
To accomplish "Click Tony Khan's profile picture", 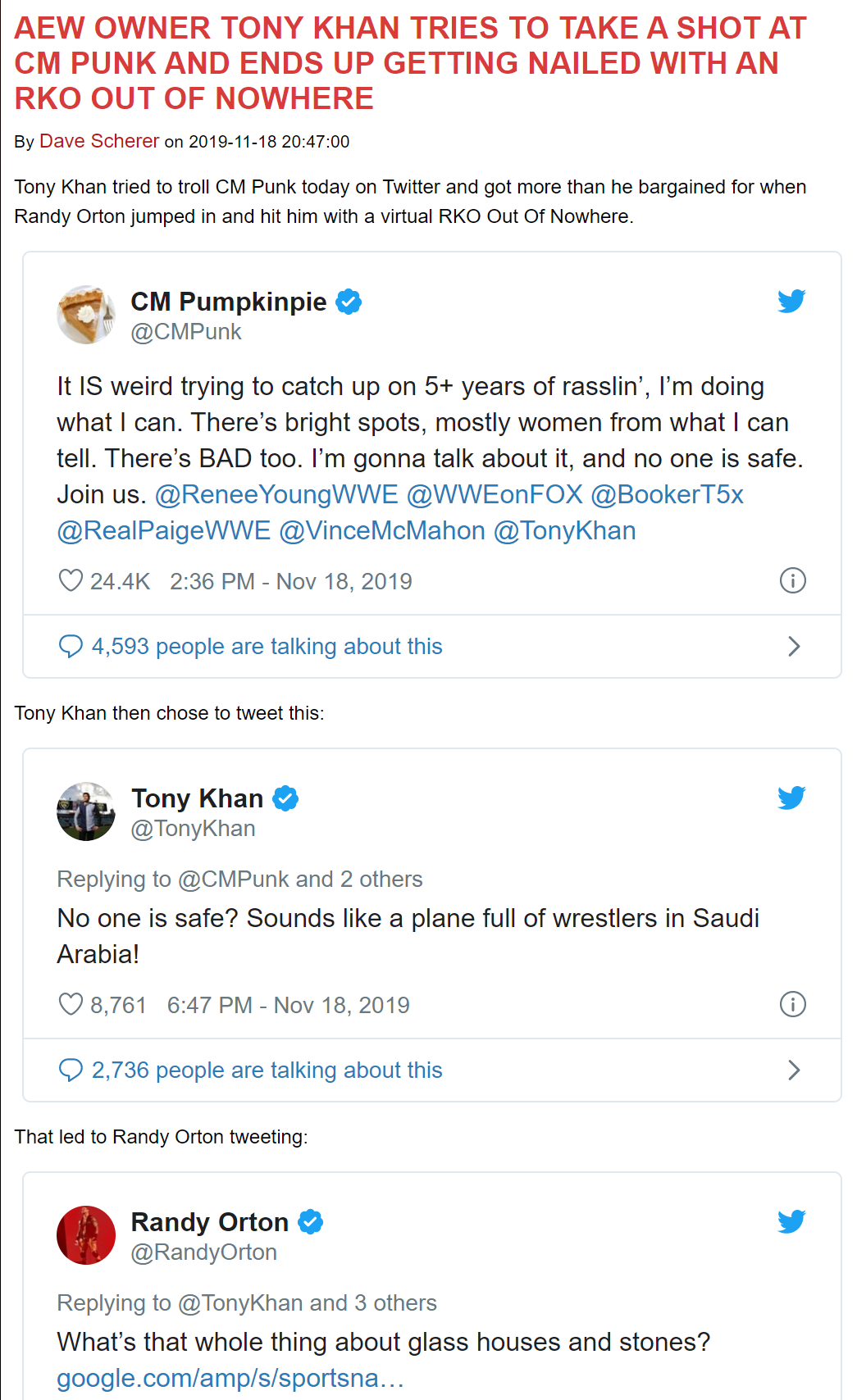I will (x=86, y=811).
